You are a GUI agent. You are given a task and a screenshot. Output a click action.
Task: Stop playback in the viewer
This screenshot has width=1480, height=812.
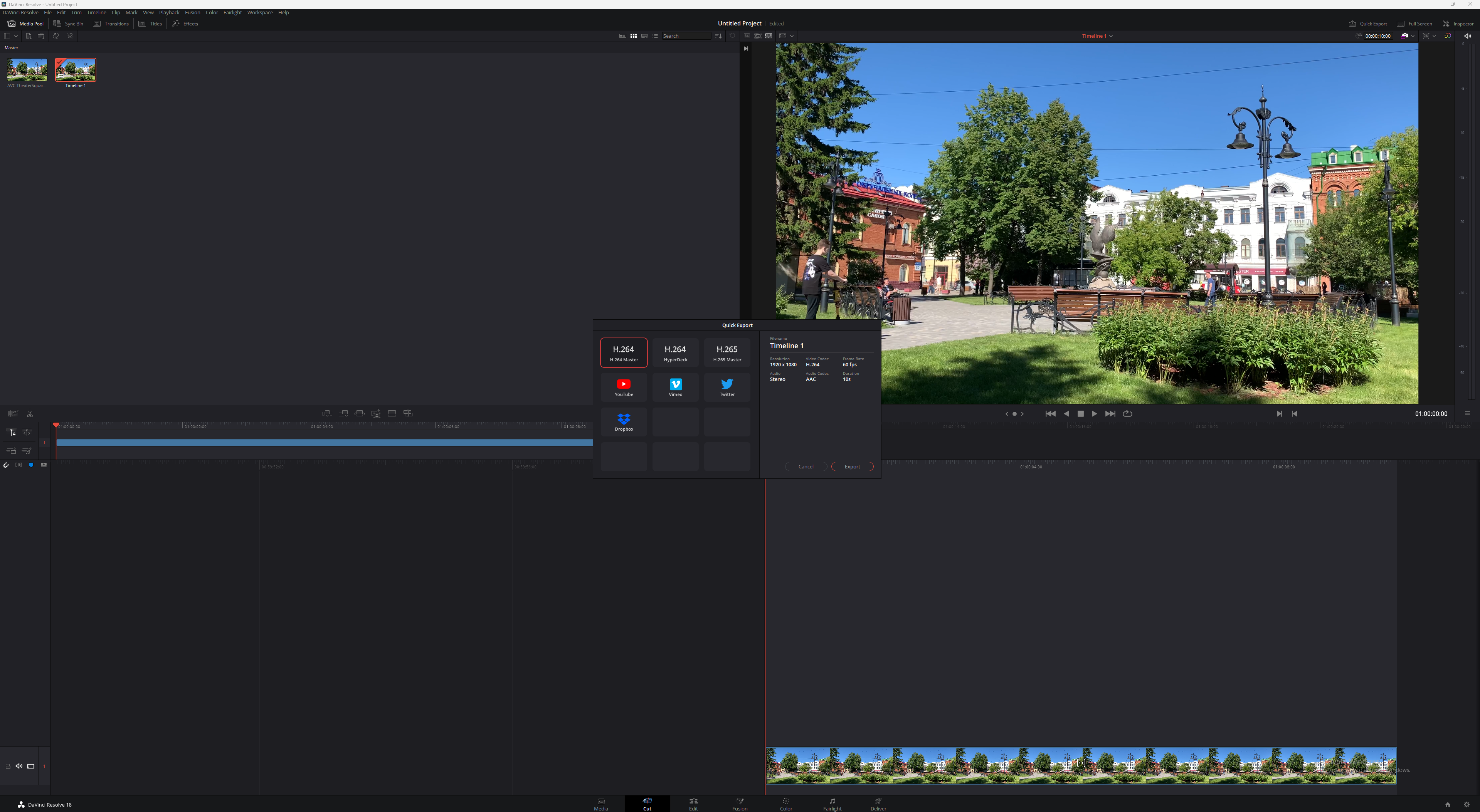point(1080,413)
